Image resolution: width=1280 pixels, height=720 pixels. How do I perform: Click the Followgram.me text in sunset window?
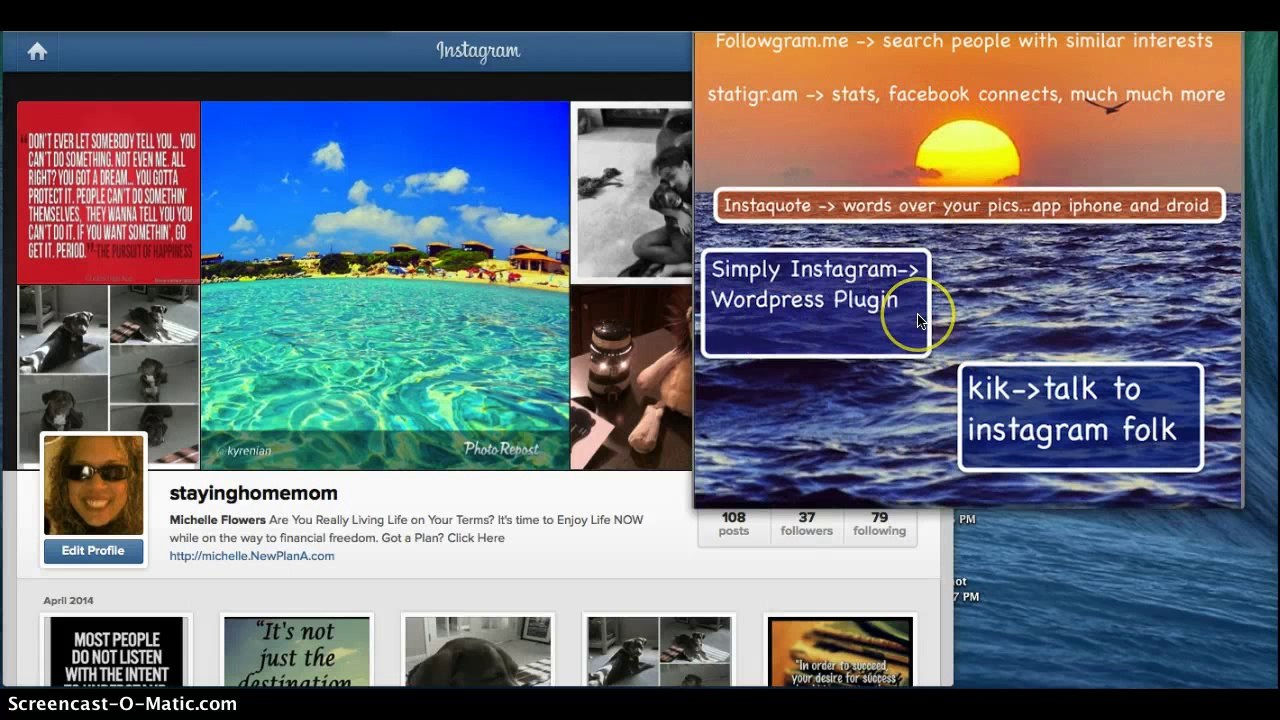point(782,41)
